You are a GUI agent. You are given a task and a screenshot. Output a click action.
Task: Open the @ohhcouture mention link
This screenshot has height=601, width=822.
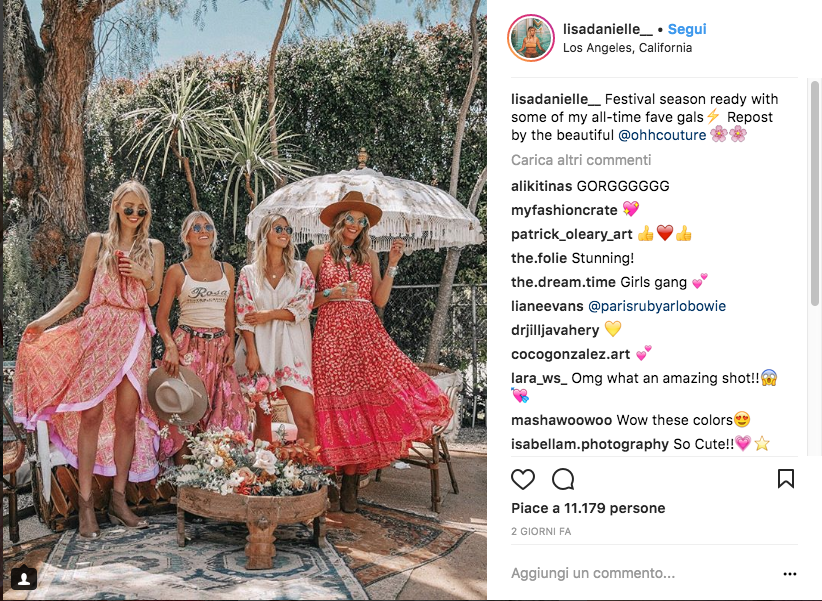click(x=662, y=135)
